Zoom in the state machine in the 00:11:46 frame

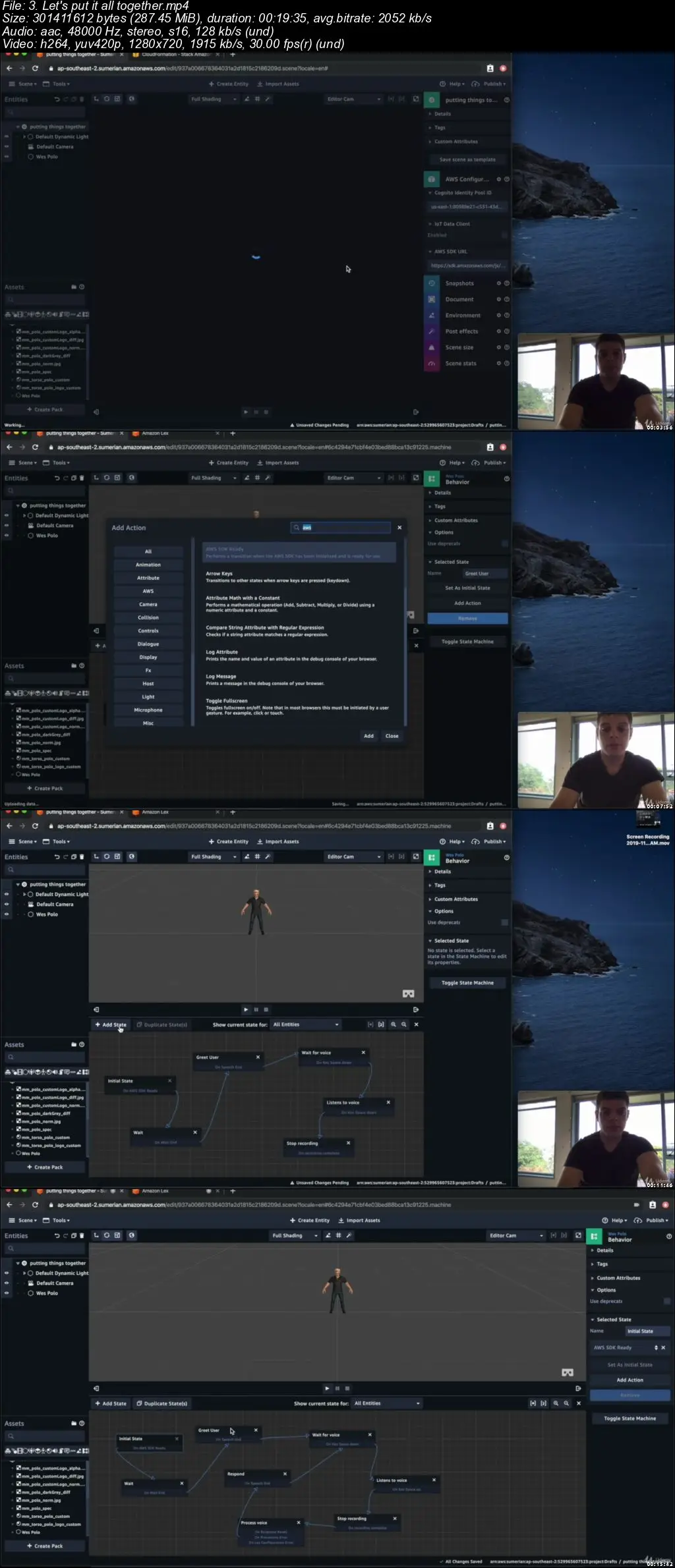[394, 1024]
